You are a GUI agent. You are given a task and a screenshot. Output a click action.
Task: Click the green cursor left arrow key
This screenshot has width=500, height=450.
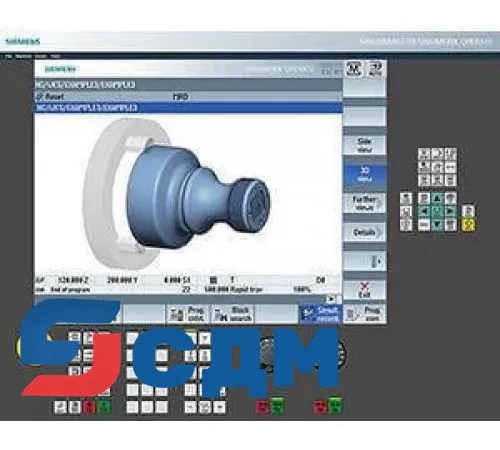(x=424, y=211)
